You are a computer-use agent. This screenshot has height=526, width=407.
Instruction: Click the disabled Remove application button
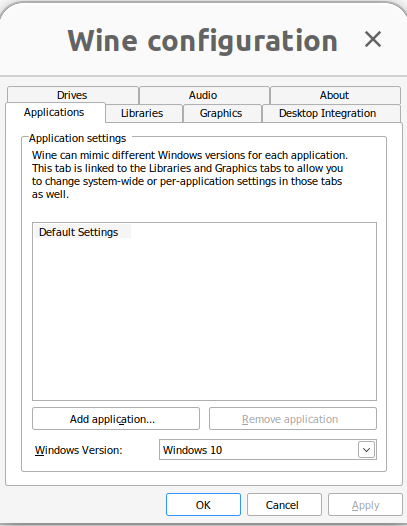293,419
